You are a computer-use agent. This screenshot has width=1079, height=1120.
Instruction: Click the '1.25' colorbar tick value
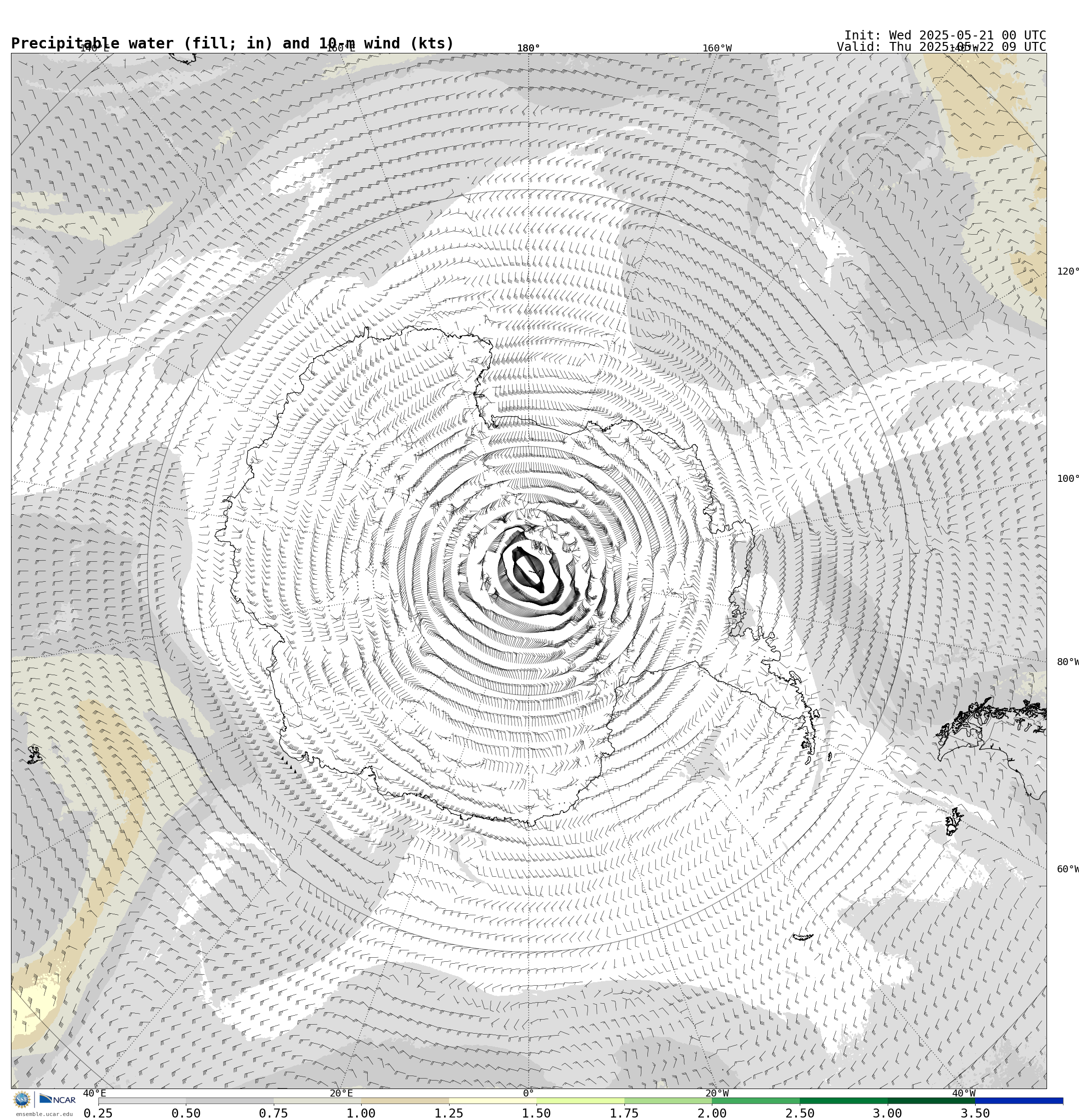click(449, 1113)
